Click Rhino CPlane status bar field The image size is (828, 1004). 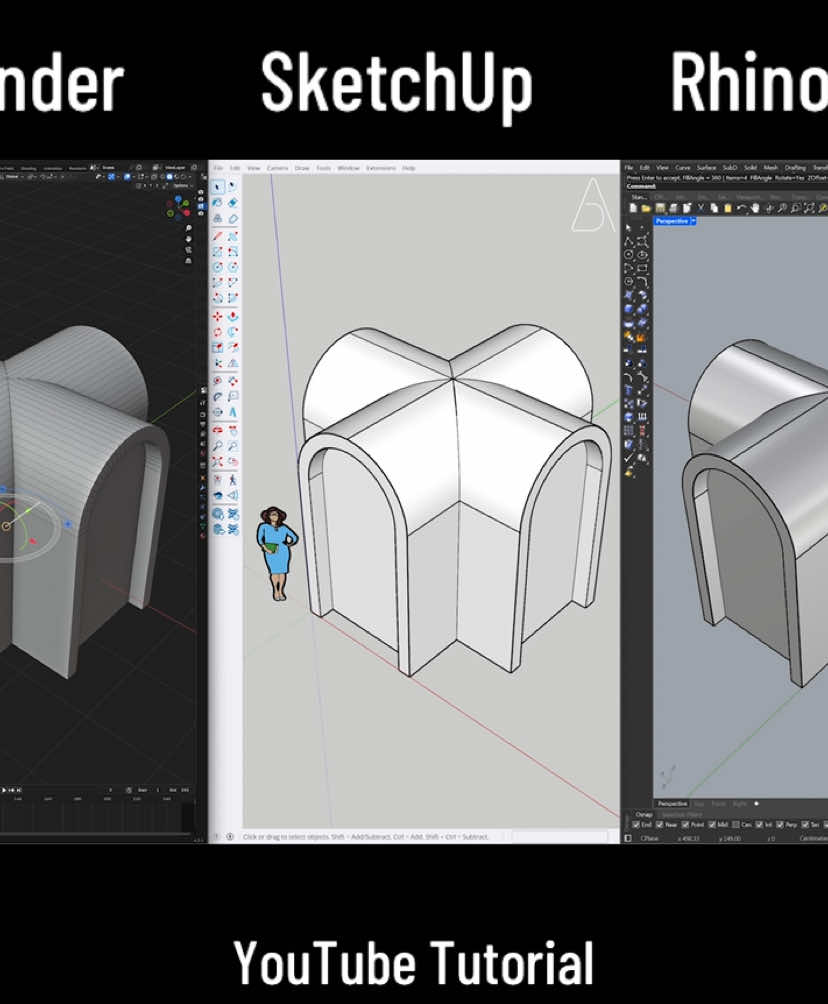(x=650, y=838)
